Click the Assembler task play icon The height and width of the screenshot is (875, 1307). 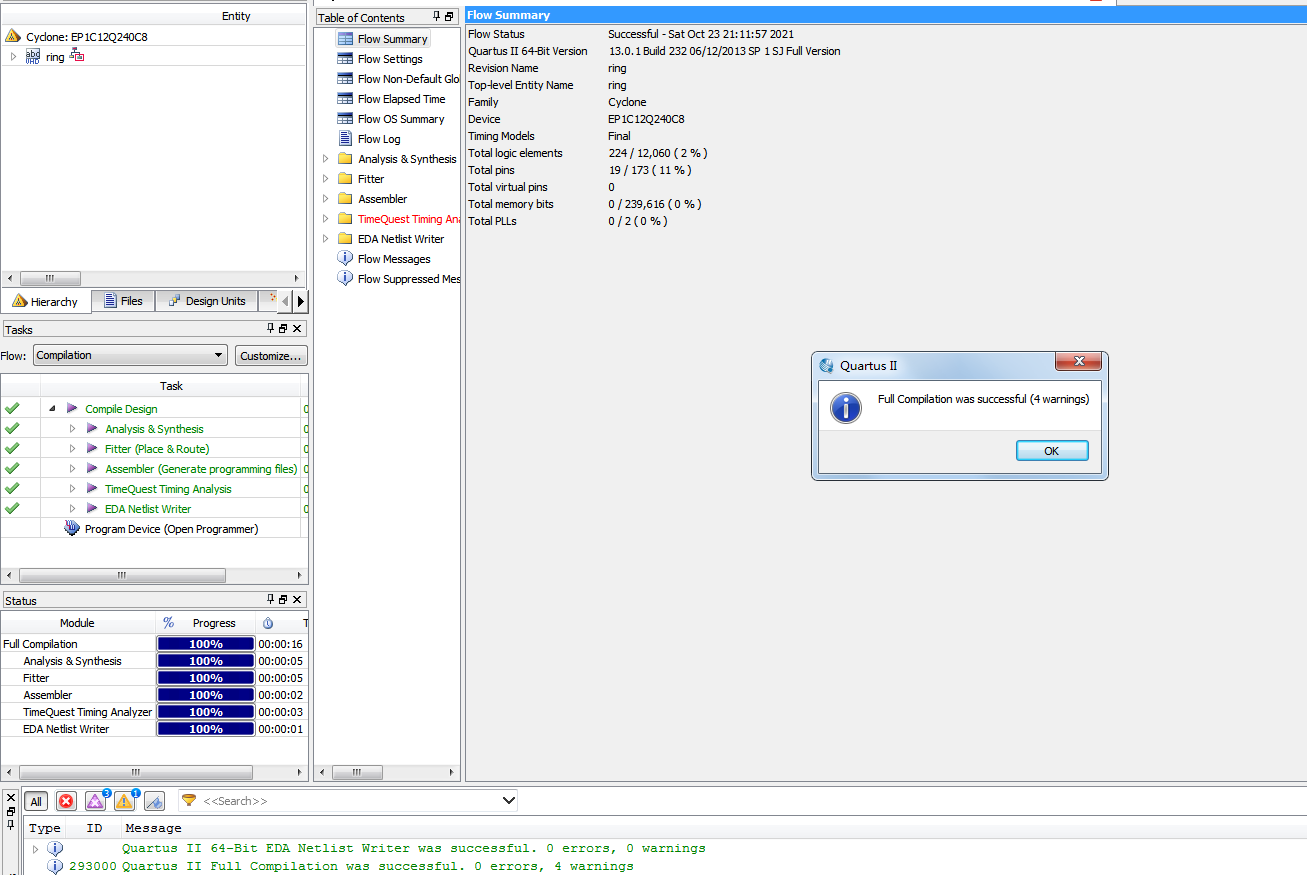tap(92, 469)
